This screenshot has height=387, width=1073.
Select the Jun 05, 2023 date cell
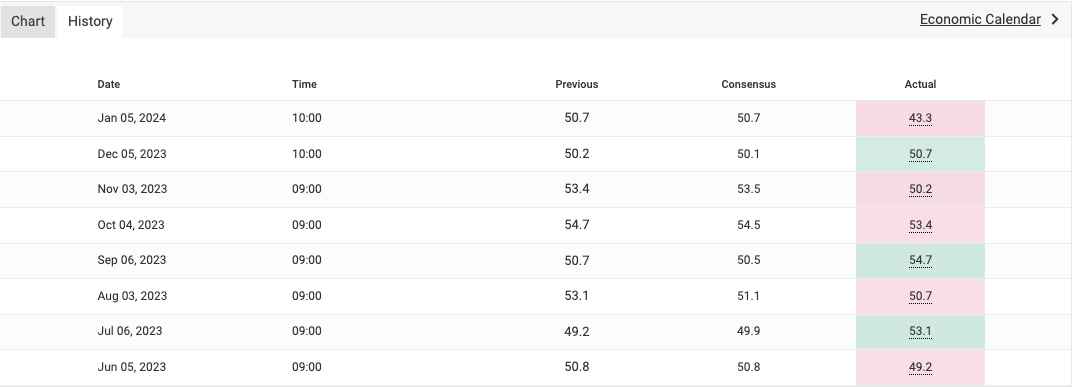[x=131, y=366]
